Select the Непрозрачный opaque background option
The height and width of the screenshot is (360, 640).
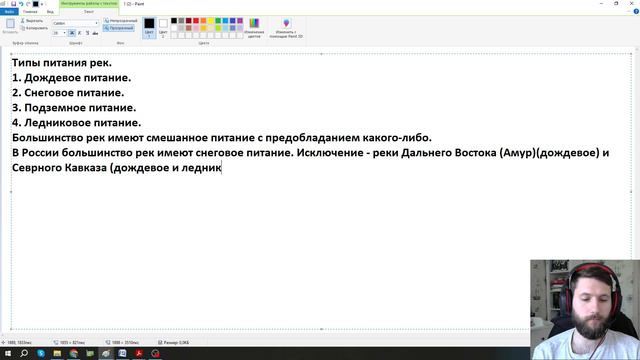tap(120, 20)
